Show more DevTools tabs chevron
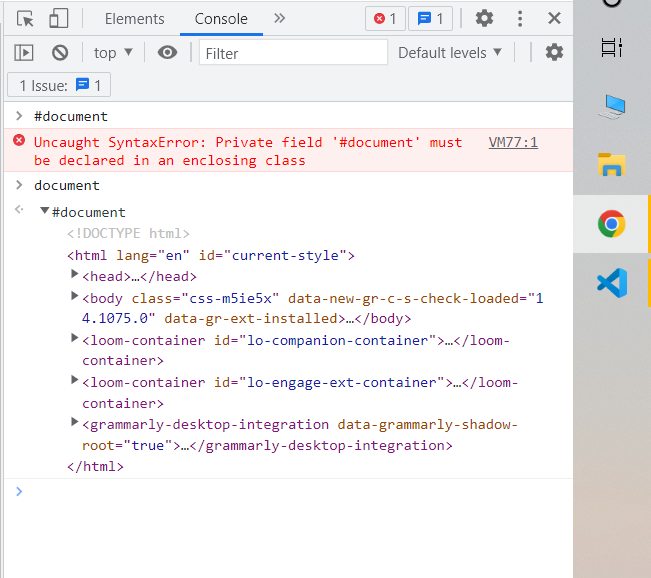This screenshot has width=651, height=578. coord(279,18)
